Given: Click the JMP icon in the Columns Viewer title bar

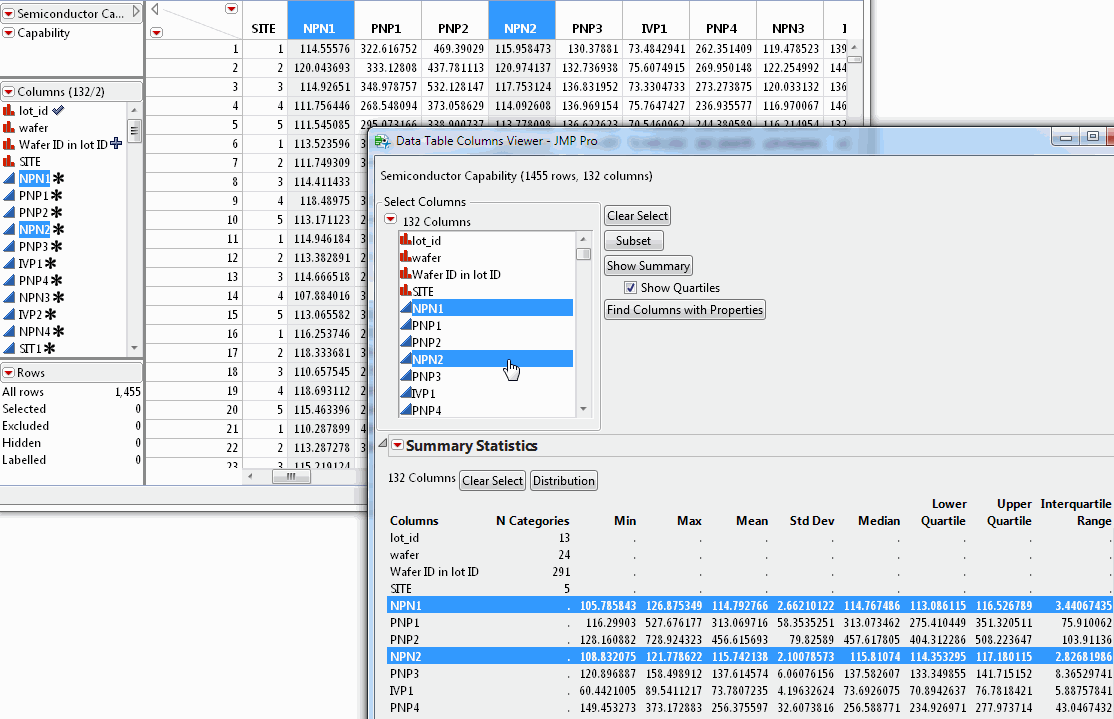Looking at the screenshot, I should coord(383,141).
